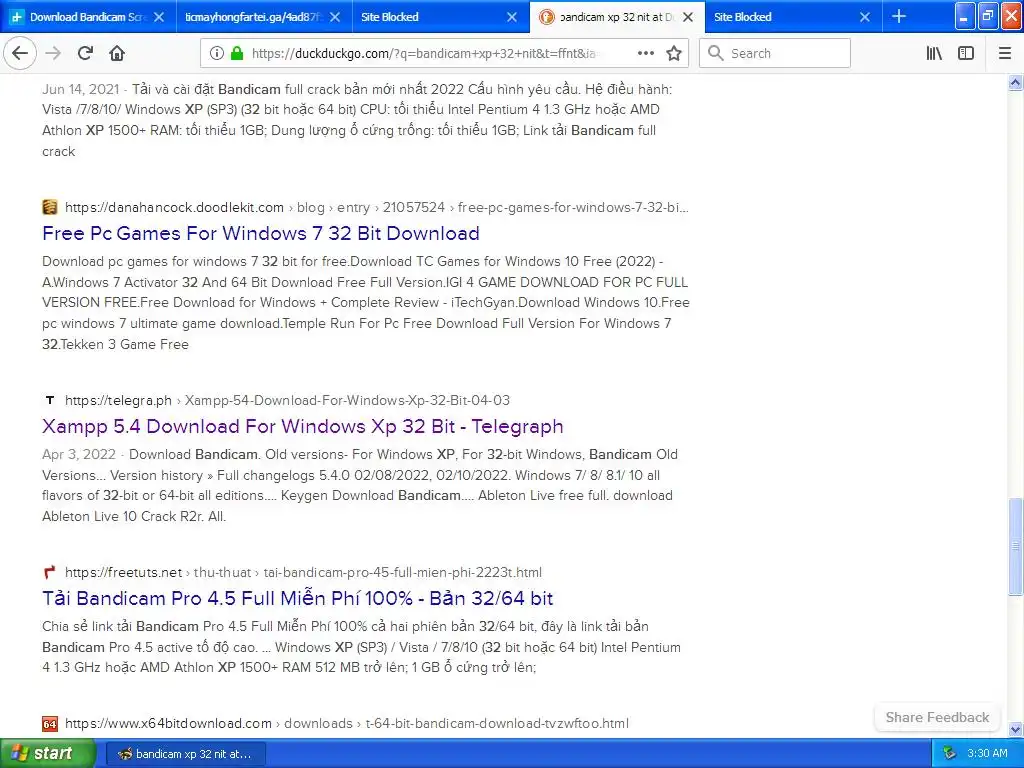Open Free Pc Games For Windows 7 link
The image size is (1024, 768).
261,233
